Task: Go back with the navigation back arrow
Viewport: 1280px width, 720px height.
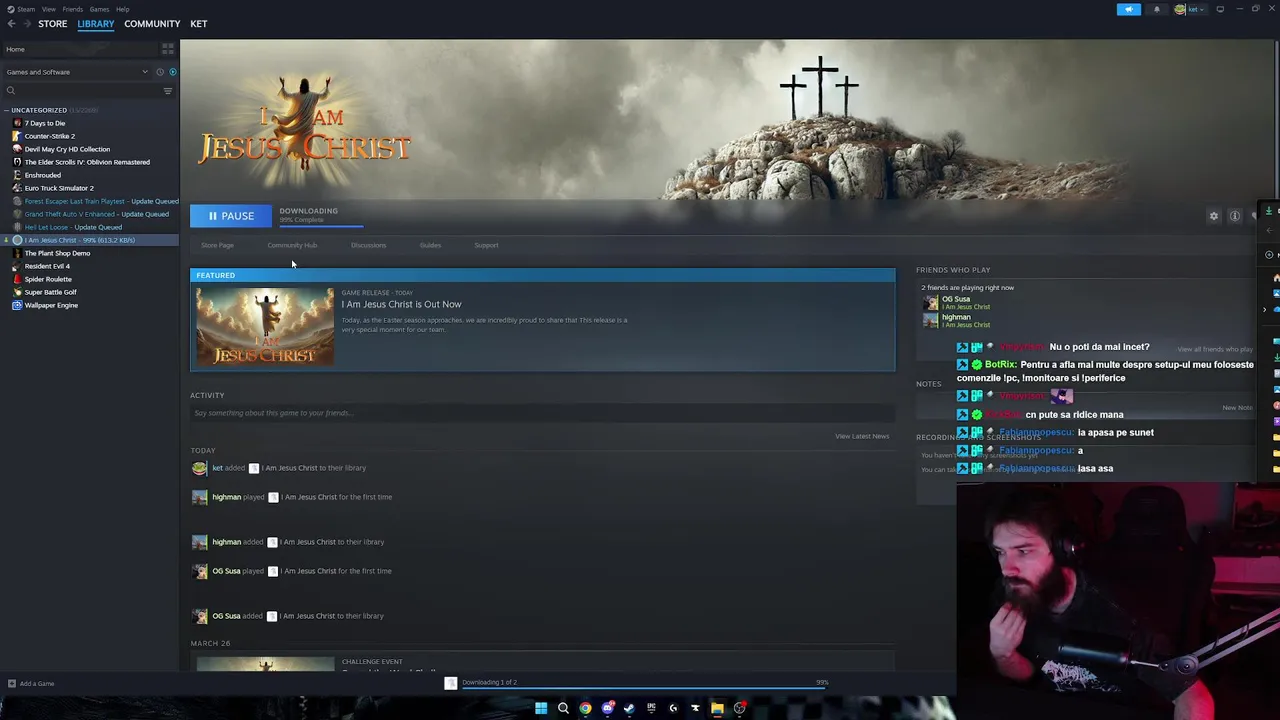Action: [11, 24]
